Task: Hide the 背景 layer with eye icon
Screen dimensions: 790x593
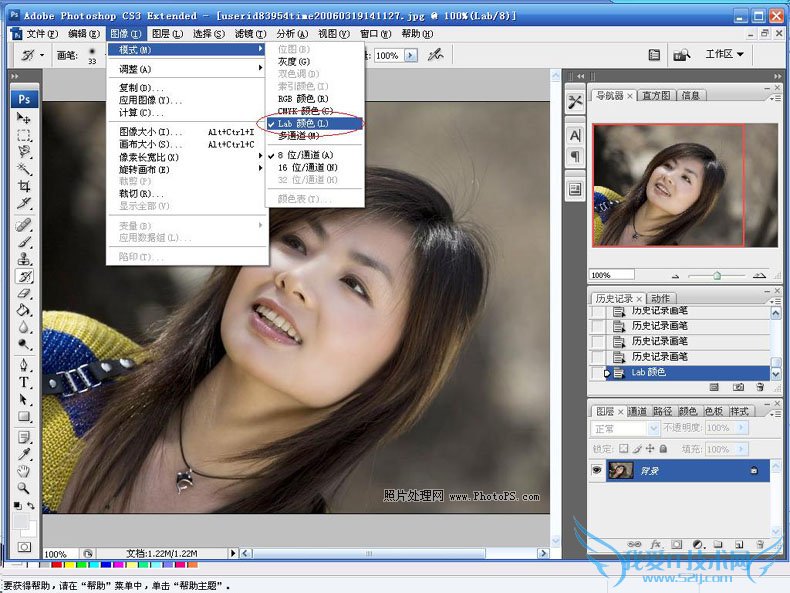Action: pyautogui.click(x=597, y=470)
